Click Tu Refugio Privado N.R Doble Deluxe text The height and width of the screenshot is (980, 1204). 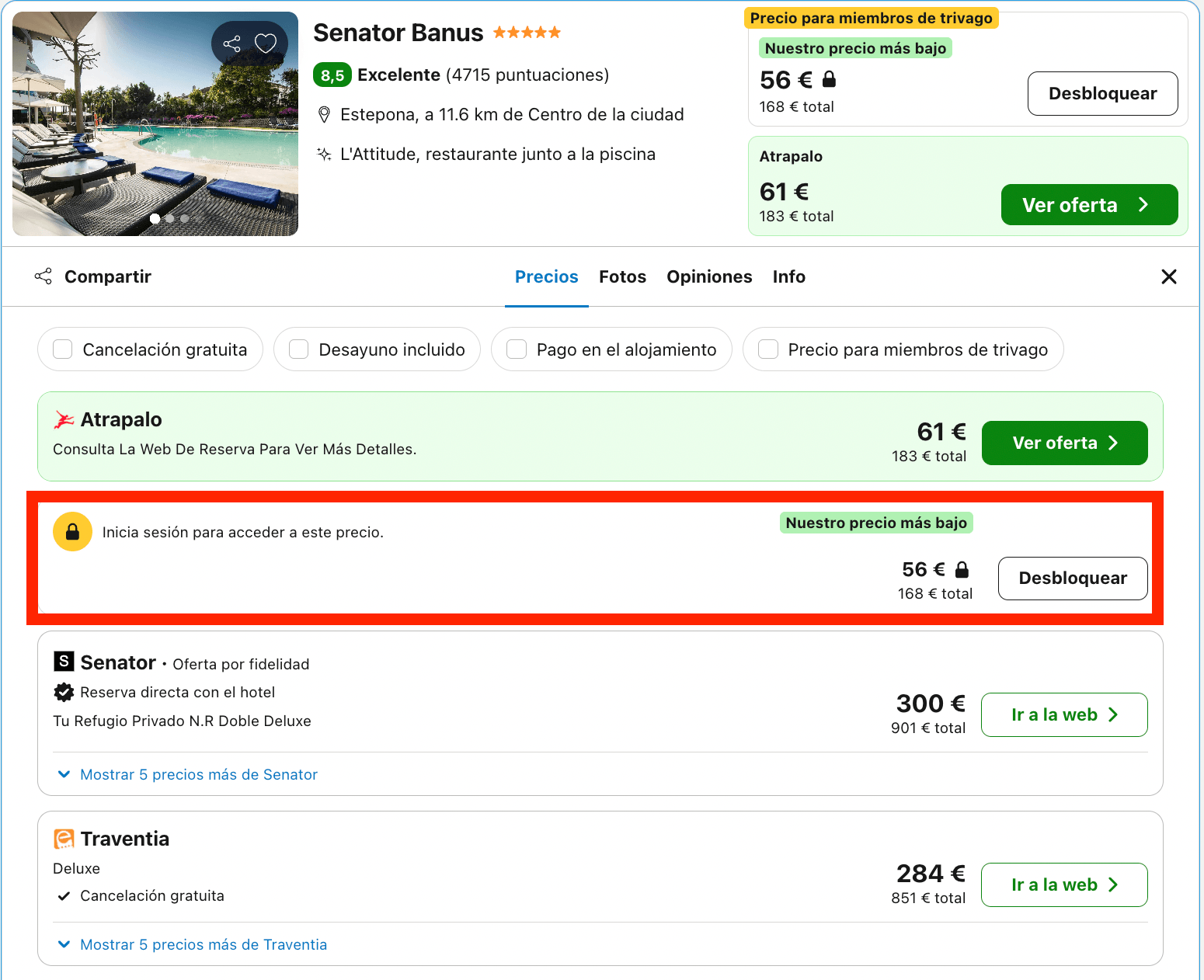tap(182, 721)
